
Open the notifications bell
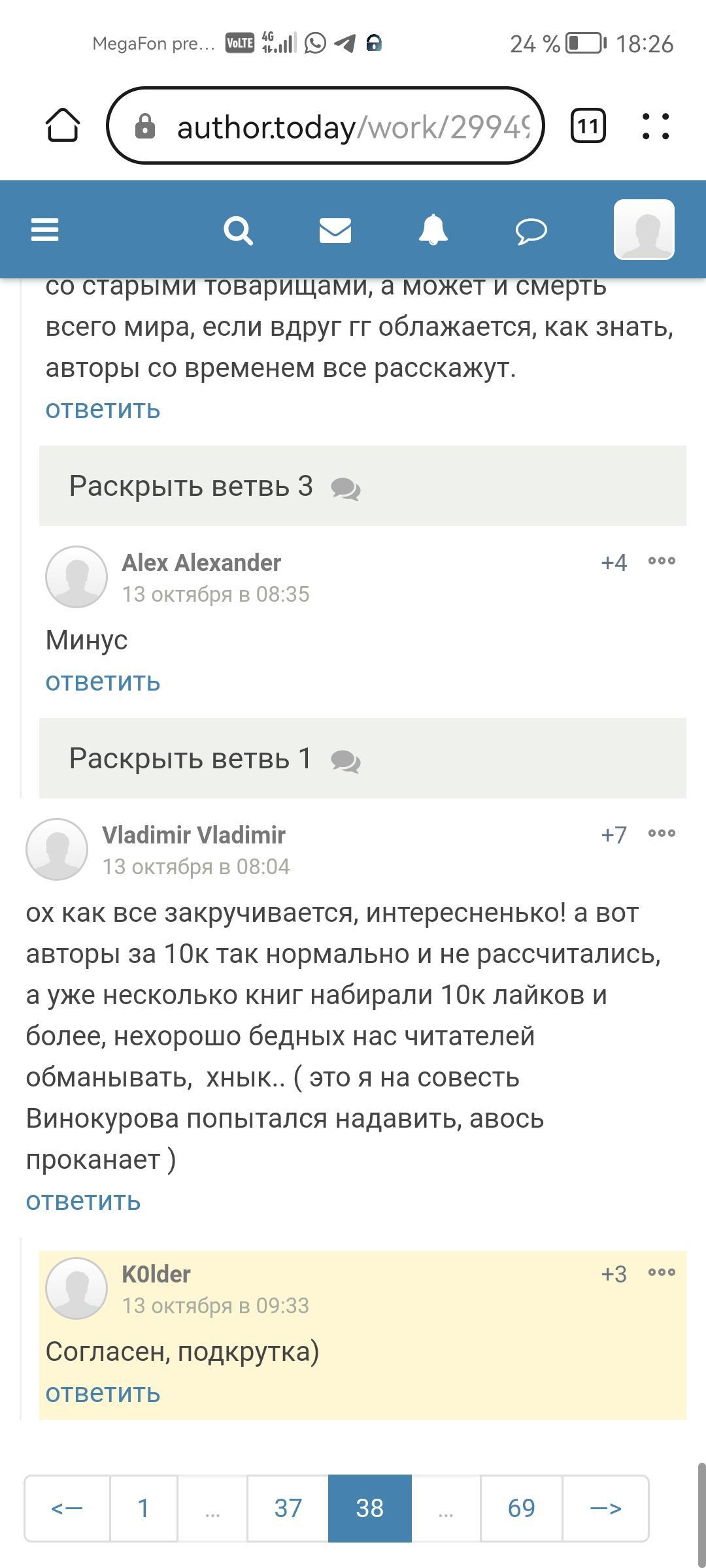[x=433, y=230]
